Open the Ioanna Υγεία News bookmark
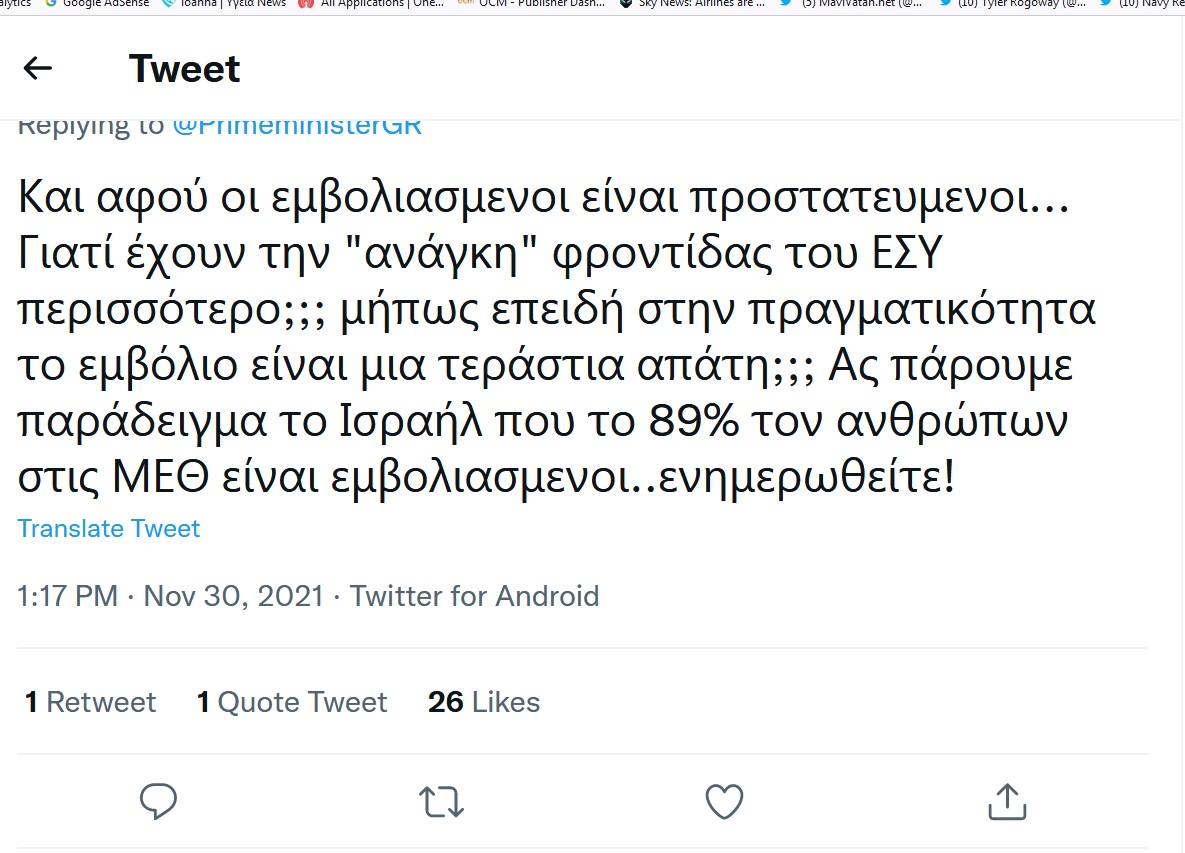The image size is (1185, 853). [224, 3]
